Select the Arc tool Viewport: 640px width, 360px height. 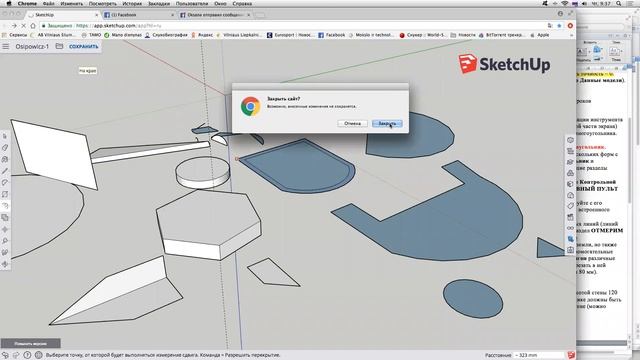[x=5, y=182]
